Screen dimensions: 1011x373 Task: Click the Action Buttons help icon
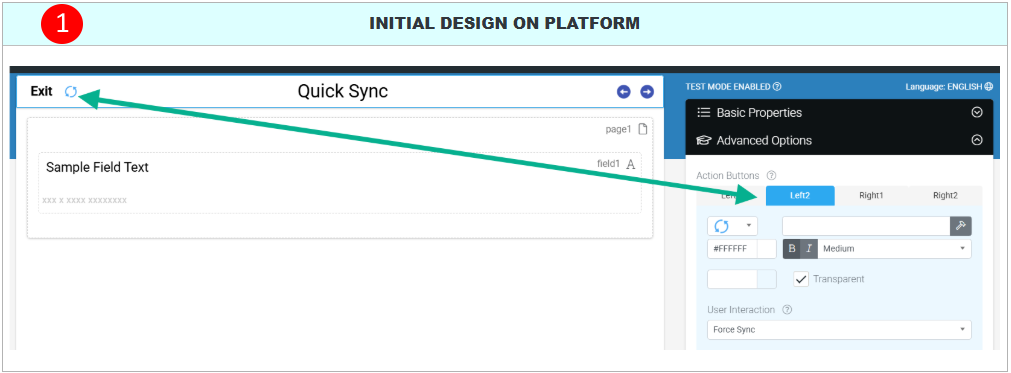(771, 175)
